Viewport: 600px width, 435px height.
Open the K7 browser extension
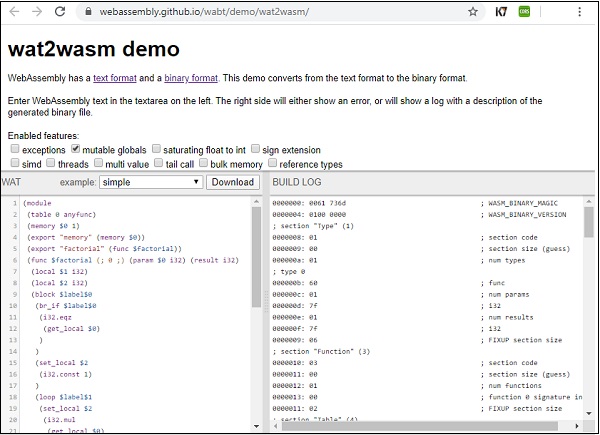click(501, 12)
